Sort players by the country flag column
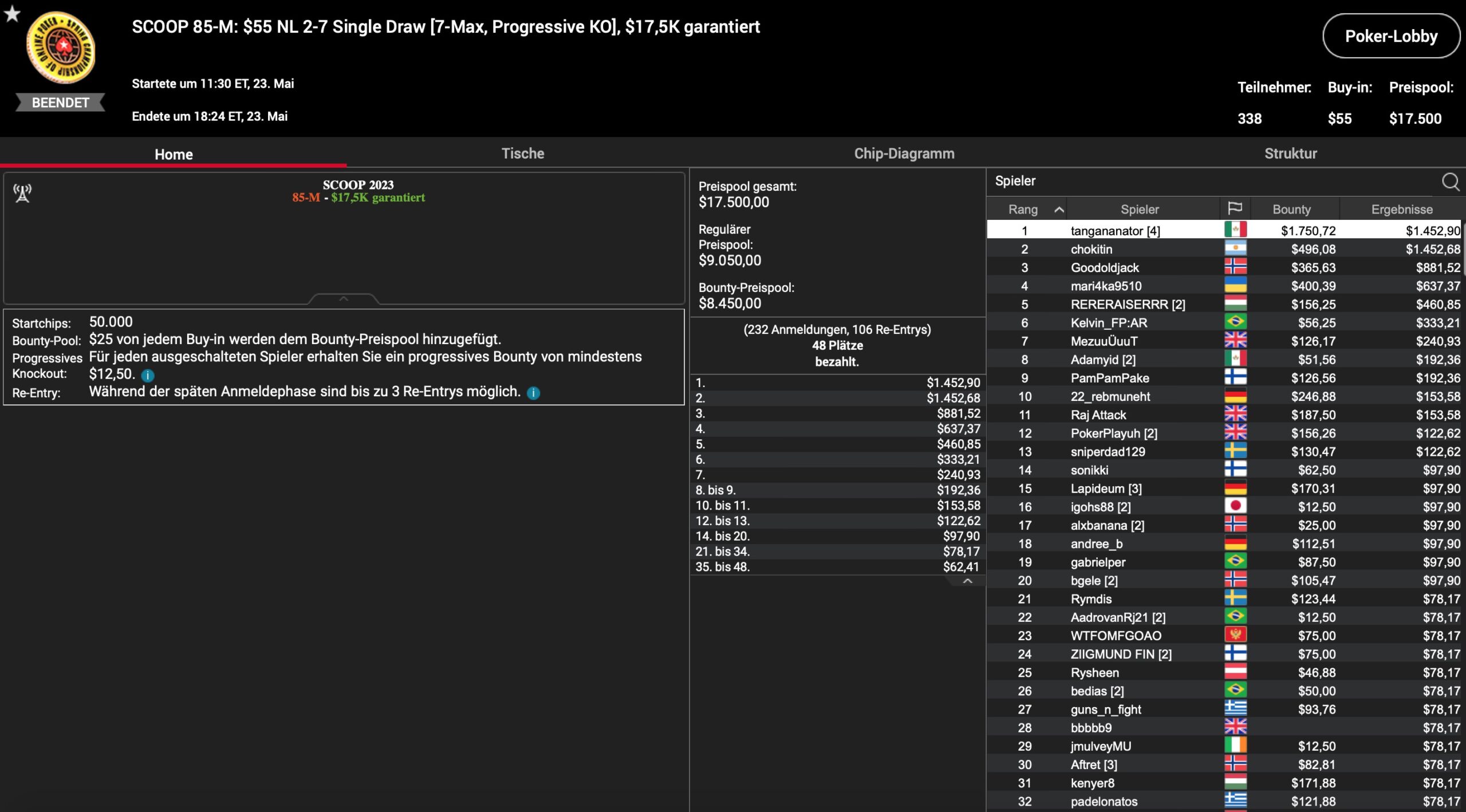The height and width of the screenshot is (812, 1466). 1235,208
